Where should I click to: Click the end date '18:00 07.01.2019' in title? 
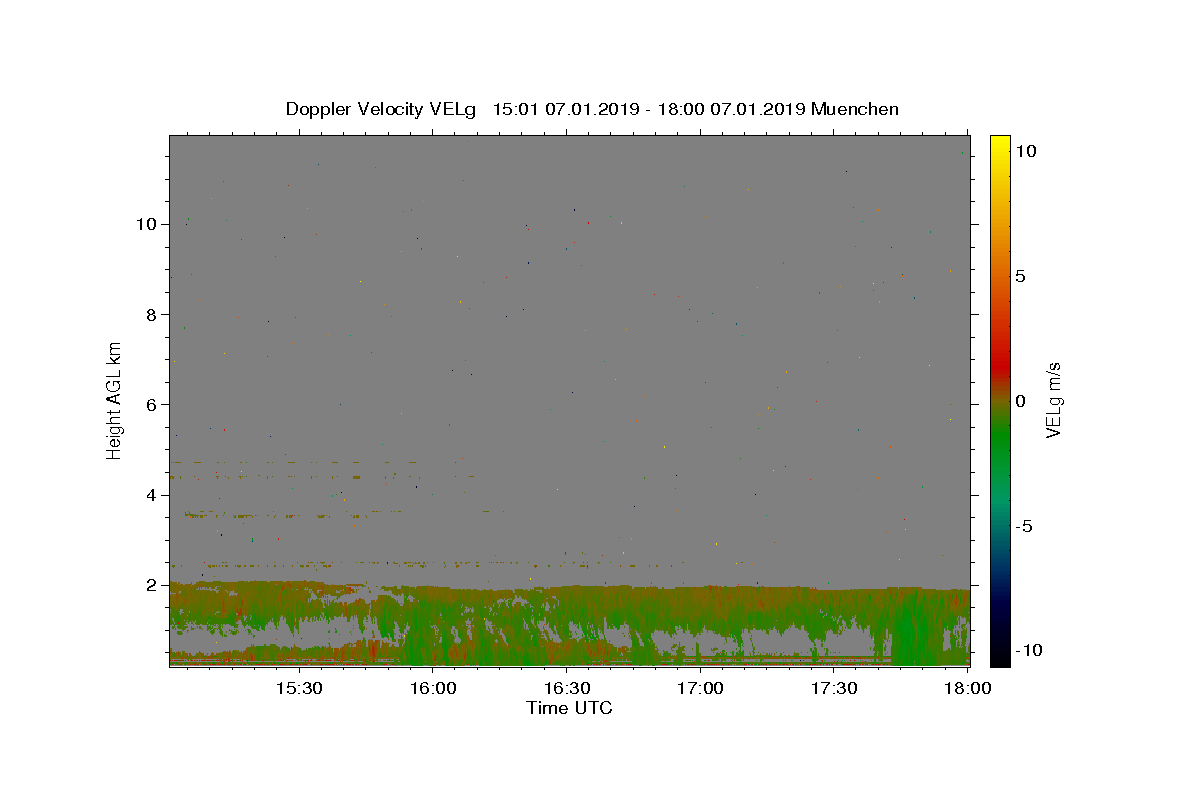pyautogui.click(x=732, y=109)
